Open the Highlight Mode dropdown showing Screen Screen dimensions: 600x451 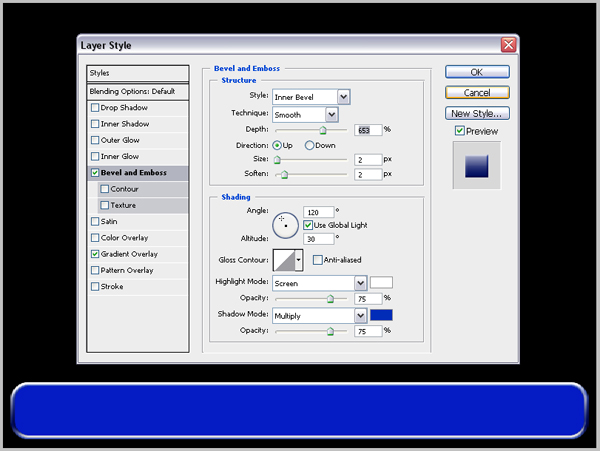(x=320, y=283)
